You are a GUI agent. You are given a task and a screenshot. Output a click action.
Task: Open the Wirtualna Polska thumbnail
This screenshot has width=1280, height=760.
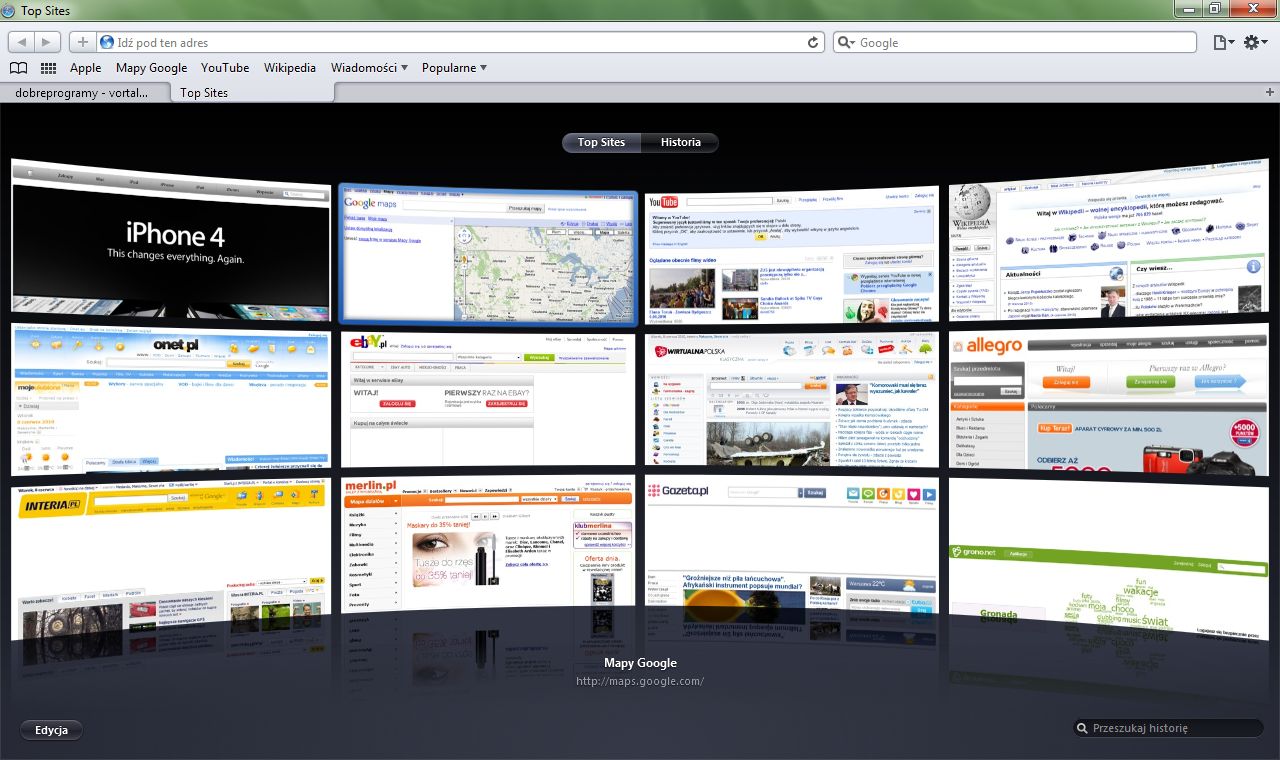(x=792, y=400)
